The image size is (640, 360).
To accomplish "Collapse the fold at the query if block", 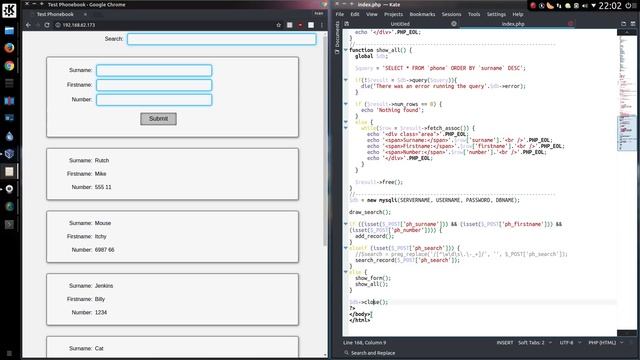I will pos(346,80).
